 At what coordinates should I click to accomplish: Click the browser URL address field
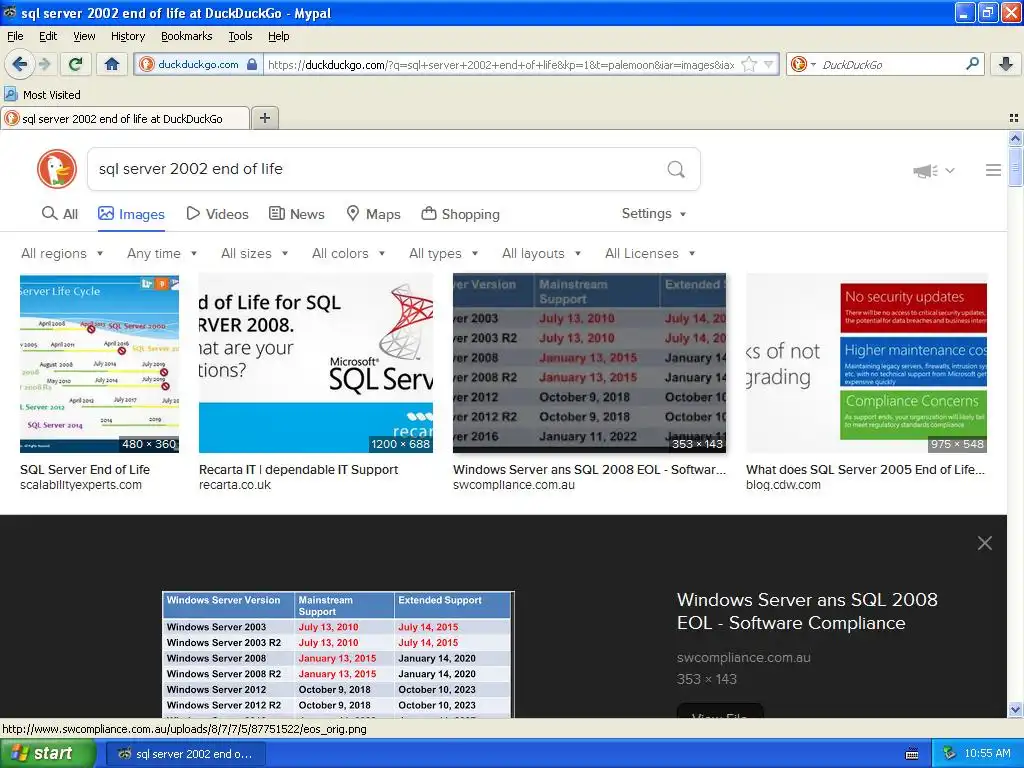(x=502, y=65)
